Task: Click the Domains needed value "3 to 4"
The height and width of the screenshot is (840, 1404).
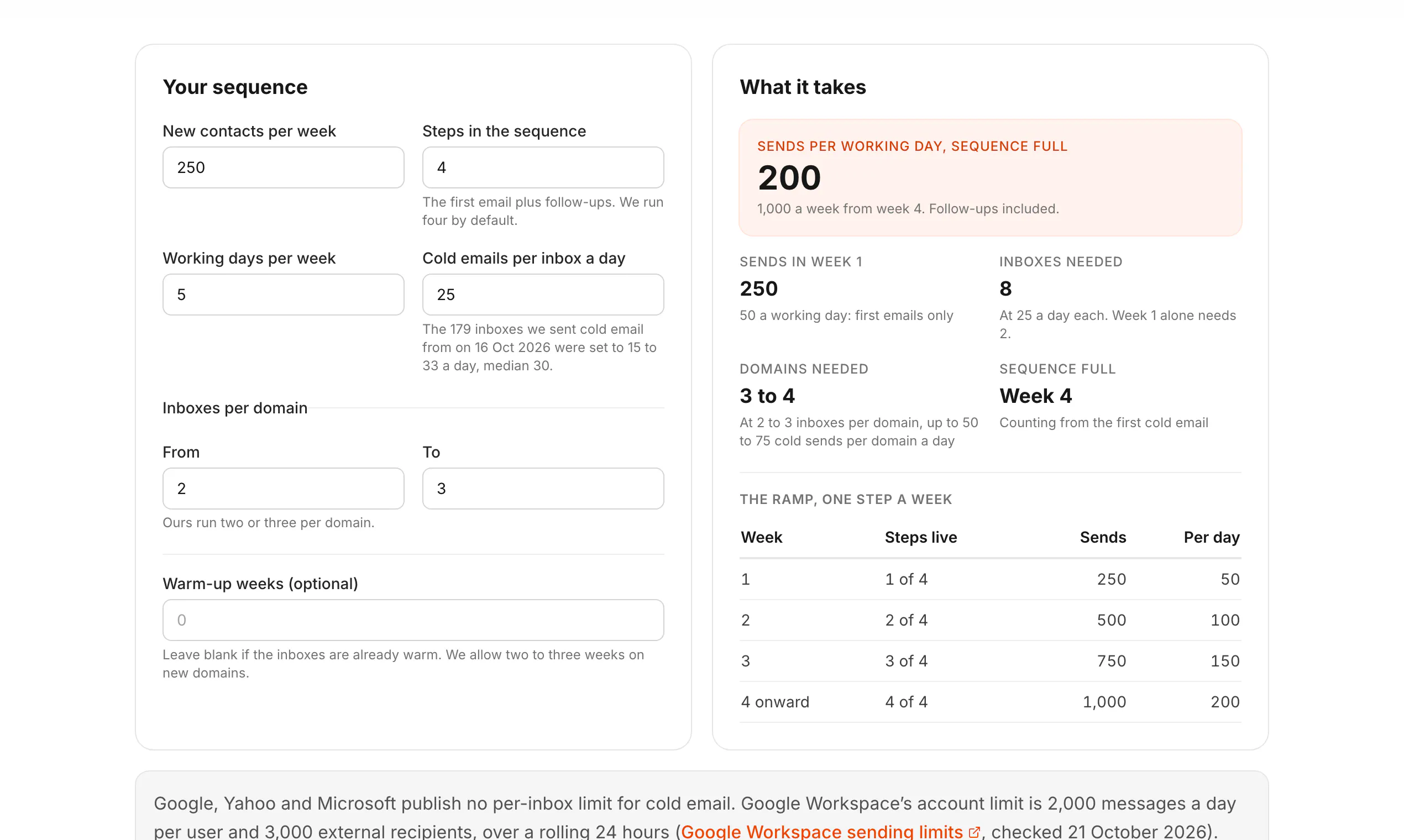Action: pos(767,396)
